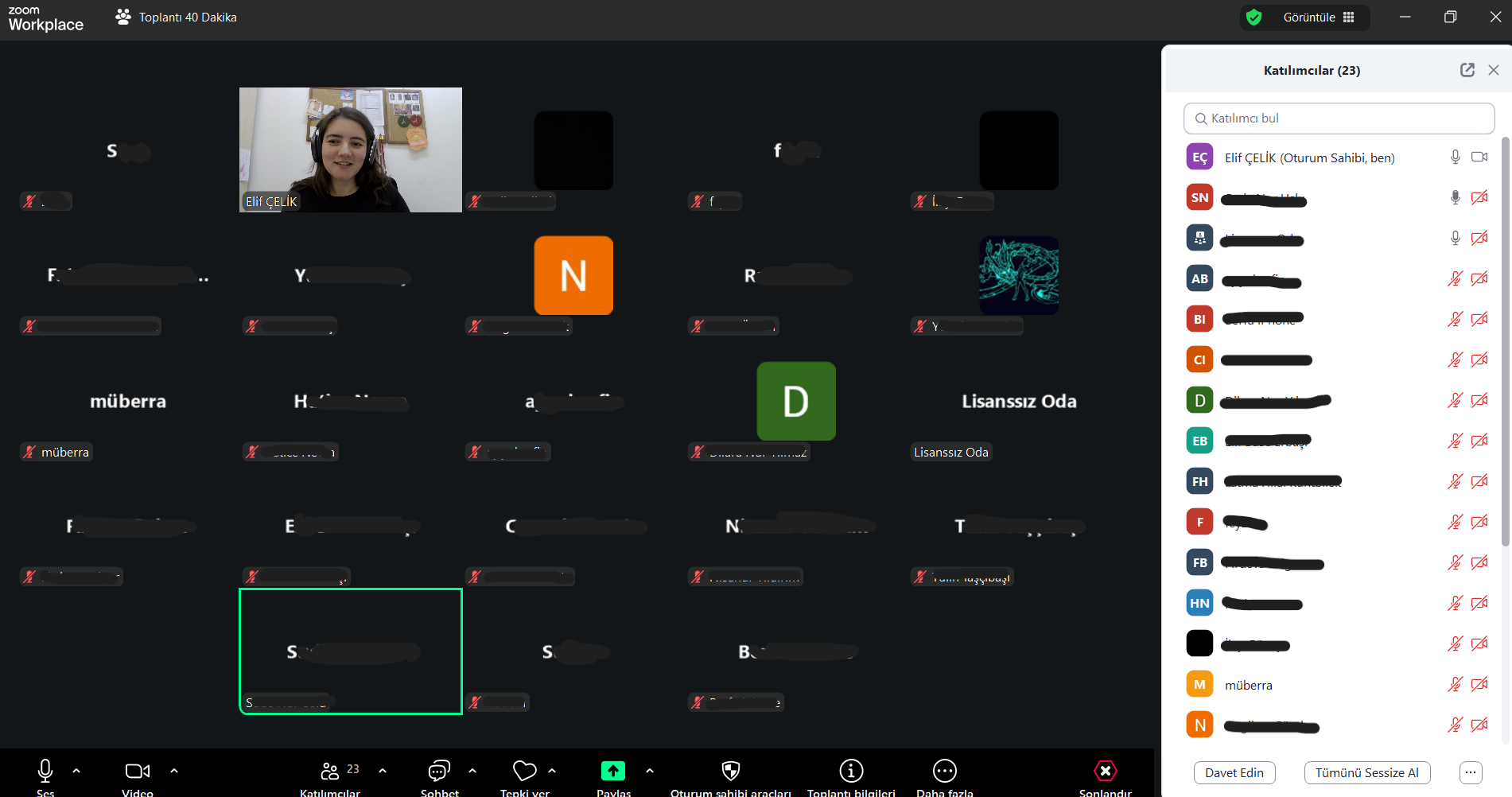Image resolution: width=1512 pixels, height=797 pixels.
Task: Click the Davet Edin button
Action: (x=1234, y=772)
